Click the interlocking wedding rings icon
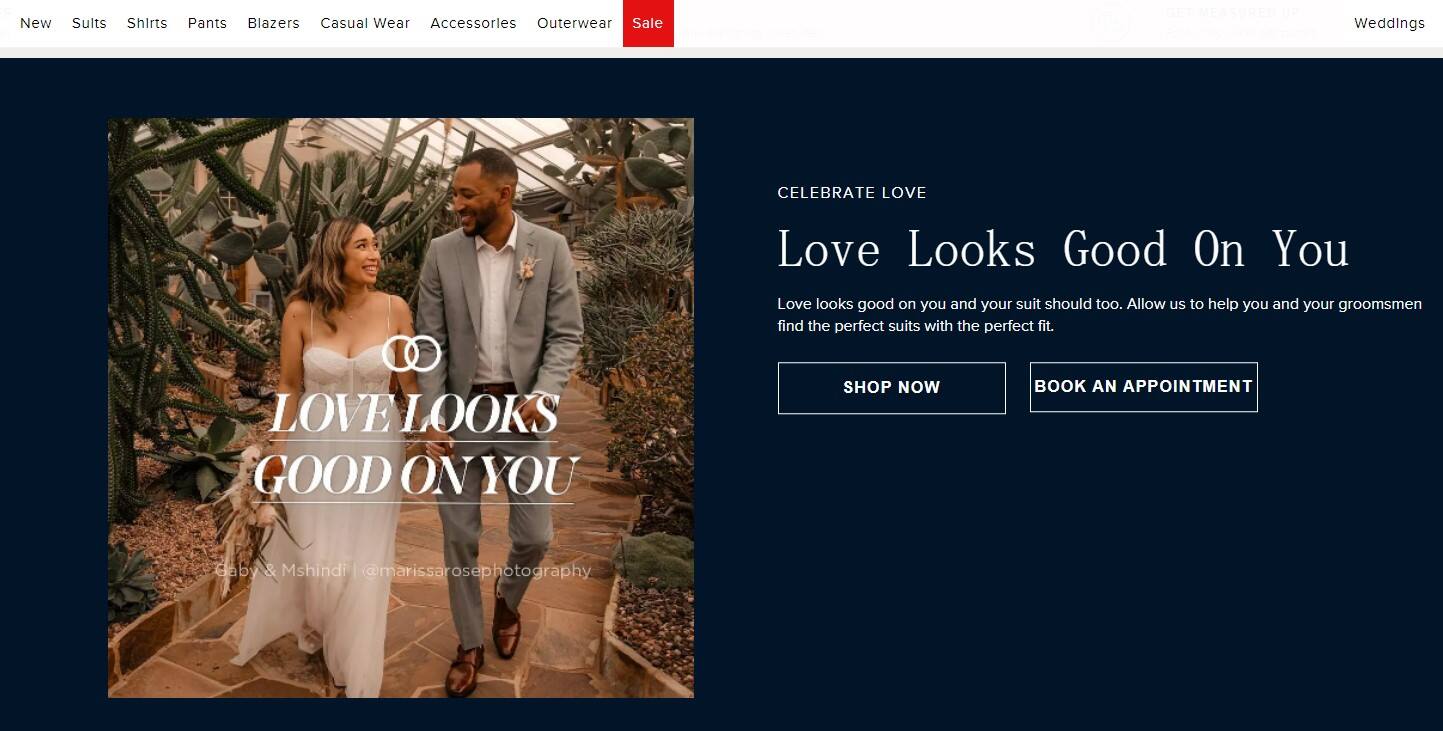 pos(411,353)
